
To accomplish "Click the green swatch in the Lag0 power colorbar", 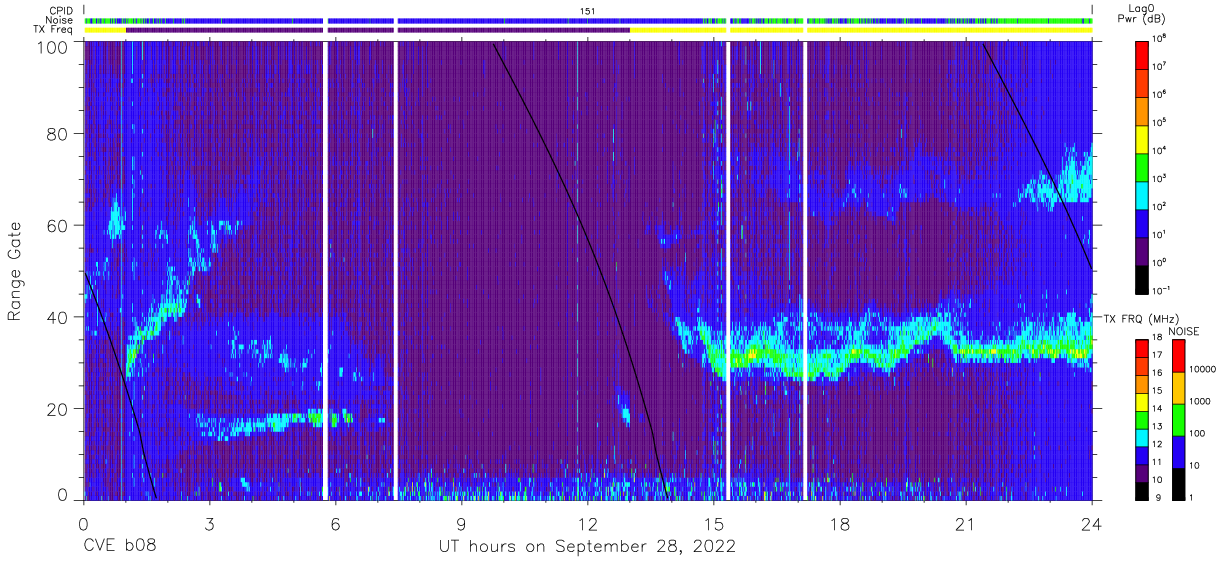I will click(1144, 165).
